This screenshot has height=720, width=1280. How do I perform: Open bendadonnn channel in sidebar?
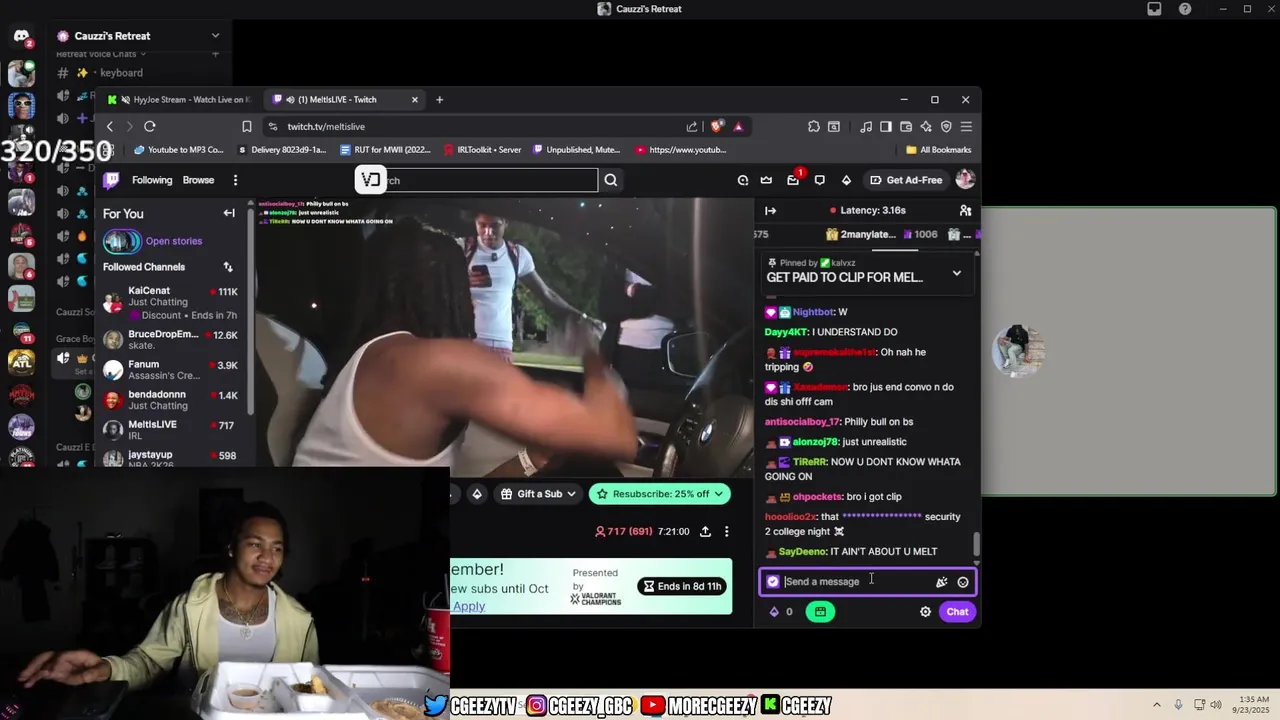coord(170,400)
